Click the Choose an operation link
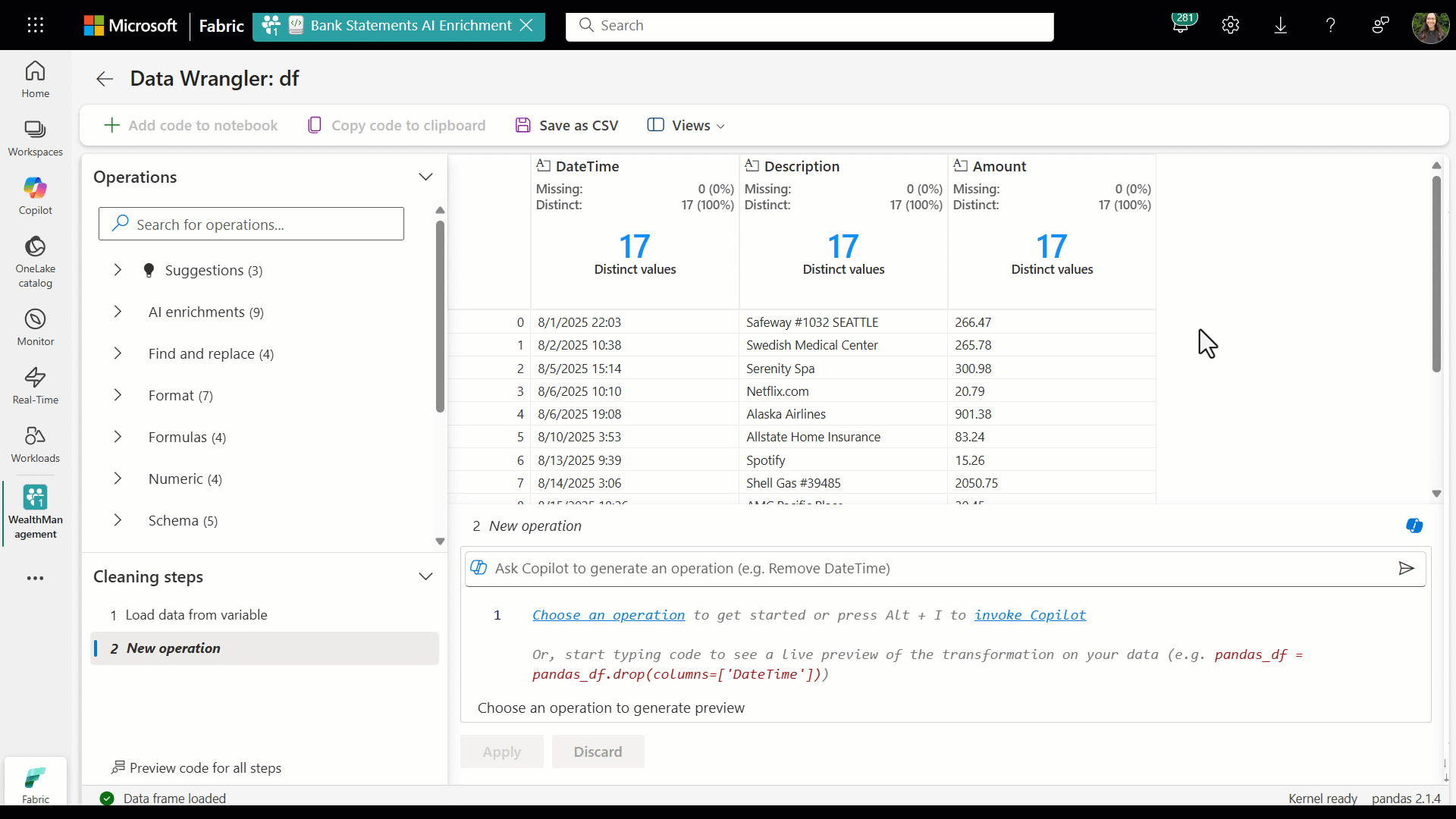 [x=608, y=615]
